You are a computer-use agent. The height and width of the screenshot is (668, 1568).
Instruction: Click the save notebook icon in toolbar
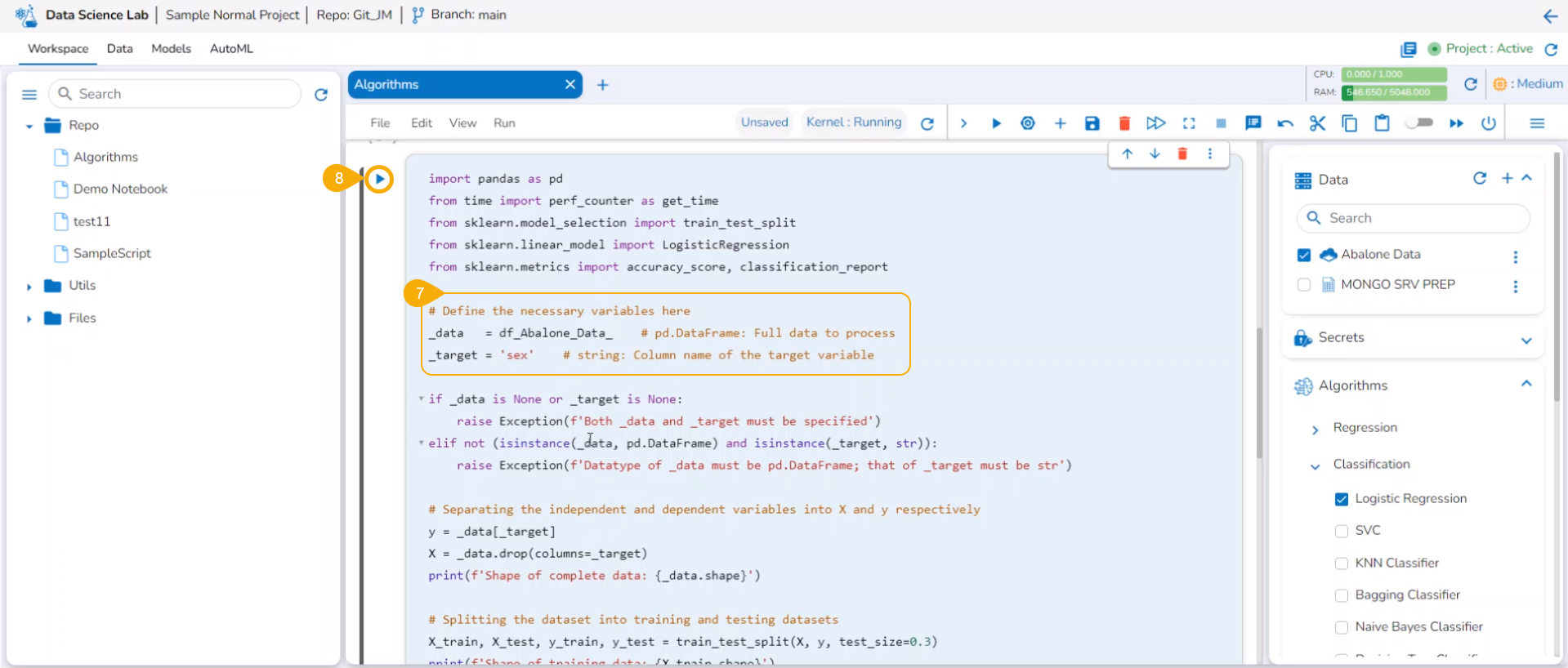1092,123
